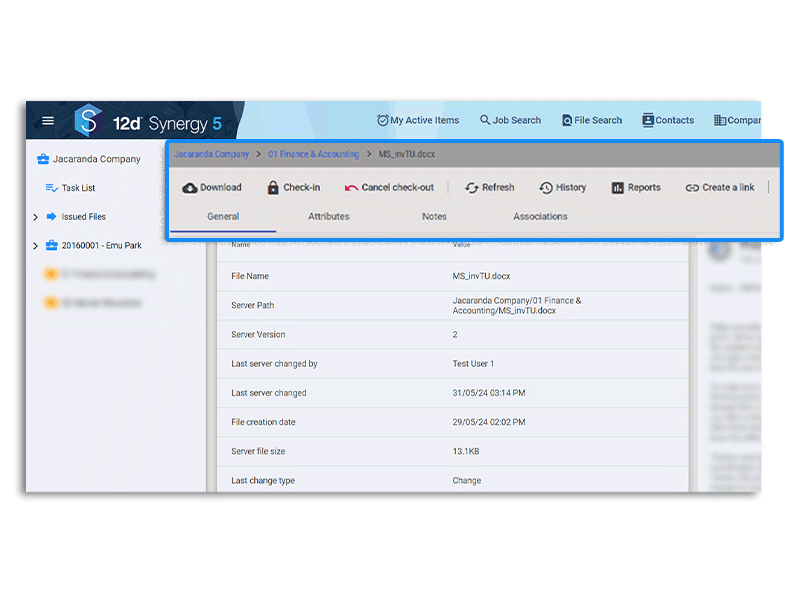
Task: Open Reports
Action: 636,188
